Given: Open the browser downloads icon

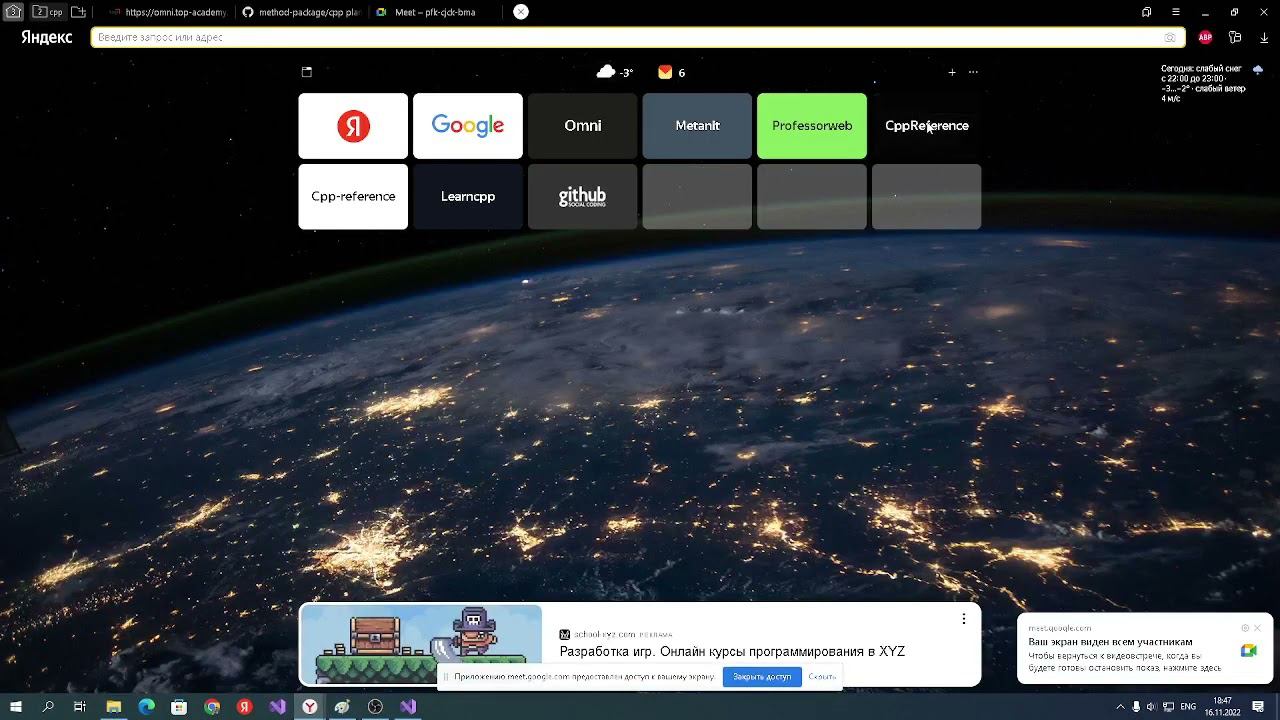Looking at the screenshot, I should pyautogui.click(x=1264, y=37).
